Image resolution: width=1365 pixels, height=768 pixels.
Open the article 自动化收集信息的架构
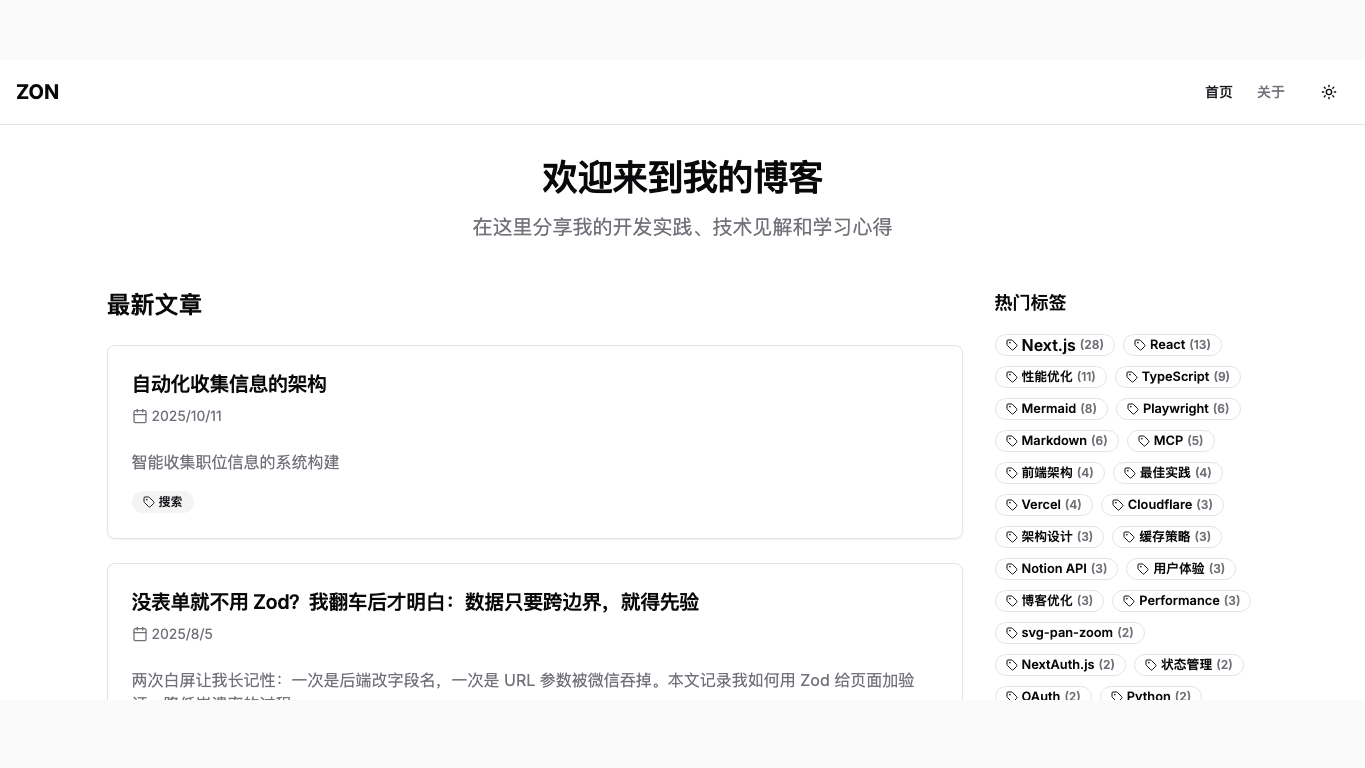pos(229,384)
